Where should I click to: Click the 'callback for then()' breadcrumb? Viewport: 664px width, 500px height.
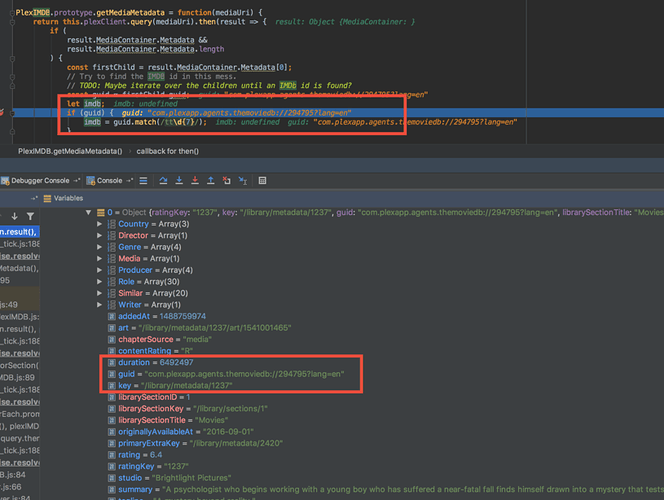click(x=168, y=149)
